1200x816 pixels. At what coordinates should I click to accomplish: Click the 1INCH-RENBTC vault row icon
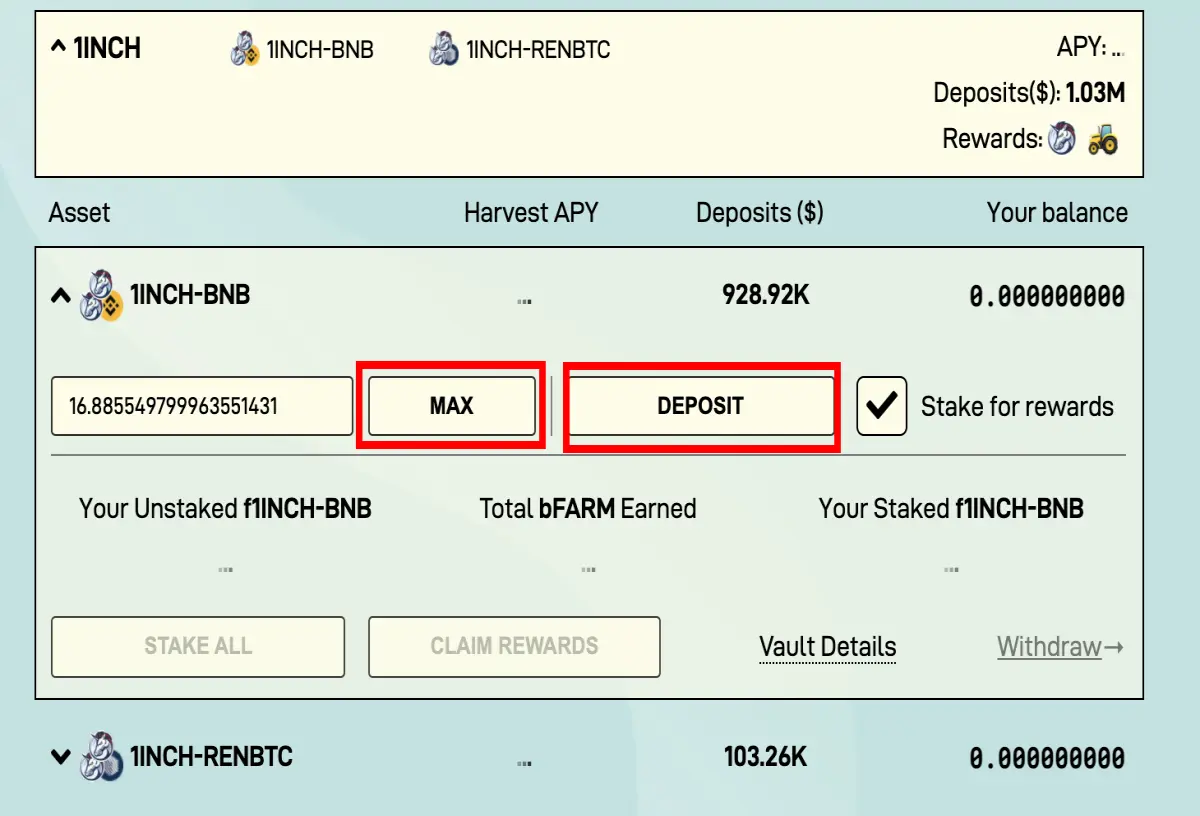[101, 757]
